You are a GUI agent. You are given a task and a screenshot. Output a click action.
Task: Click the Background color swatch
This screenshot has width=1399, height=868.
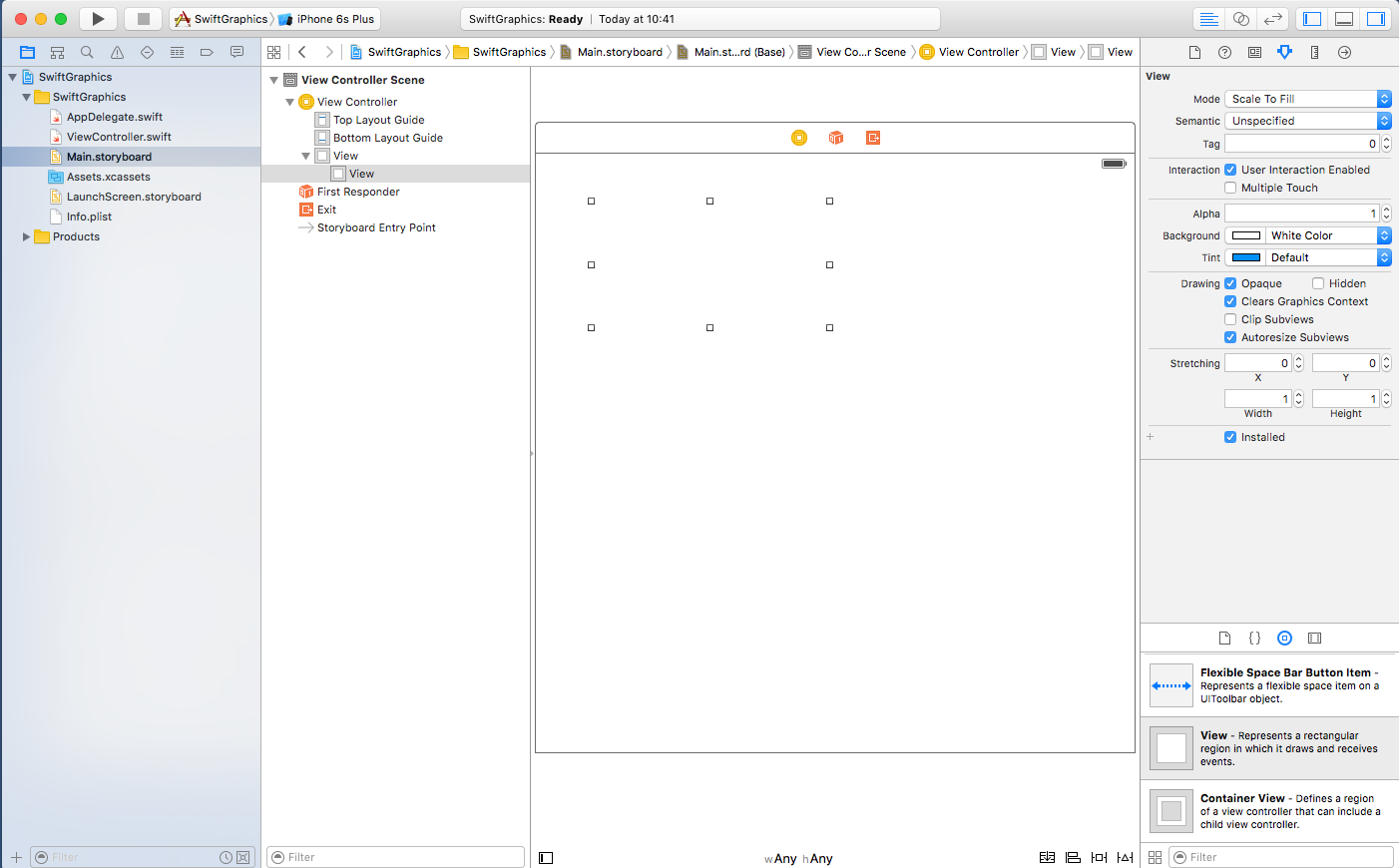click(1245, 235)
